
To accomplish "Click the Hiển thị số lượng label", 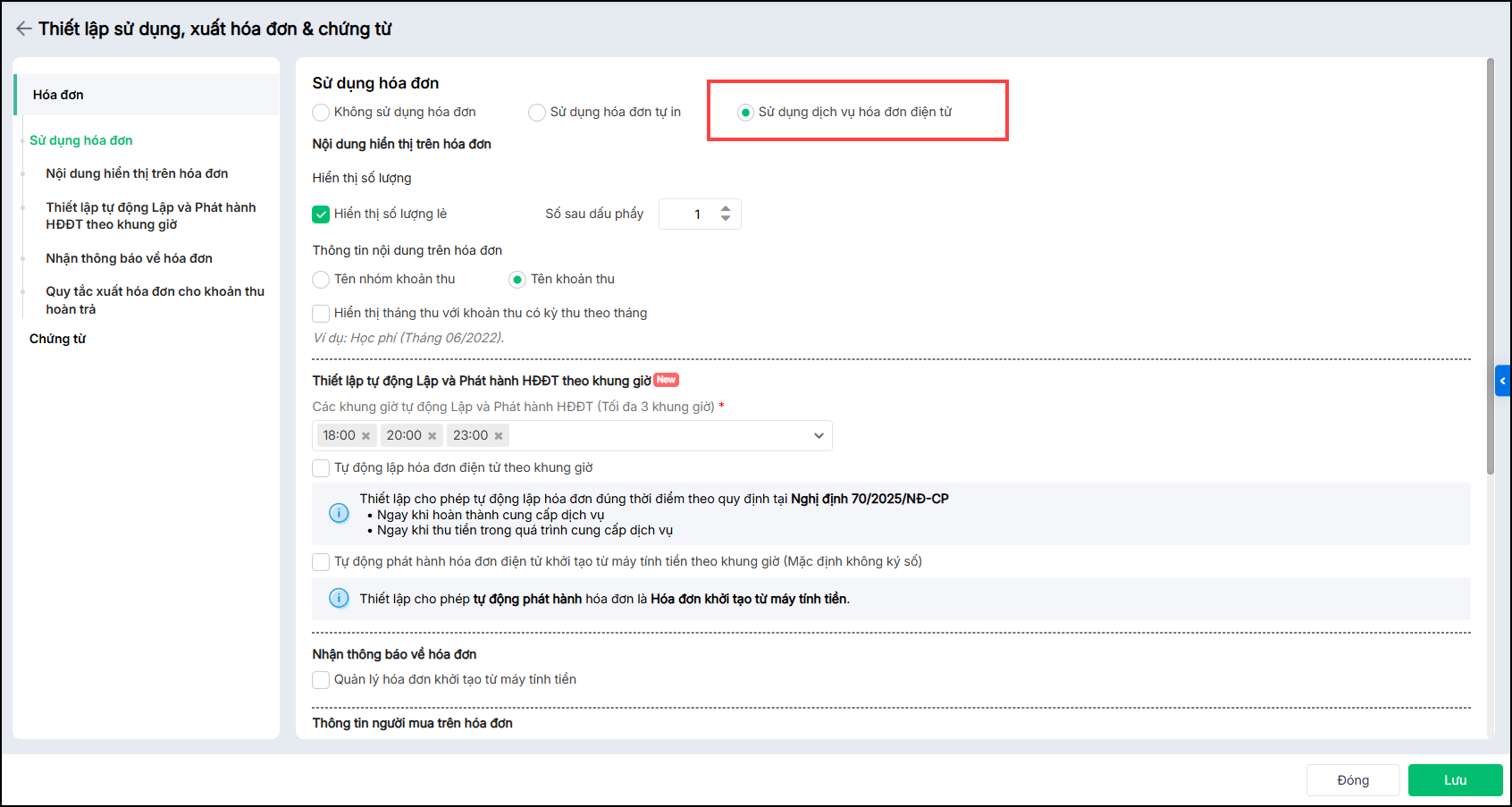I will coord(362,178).
